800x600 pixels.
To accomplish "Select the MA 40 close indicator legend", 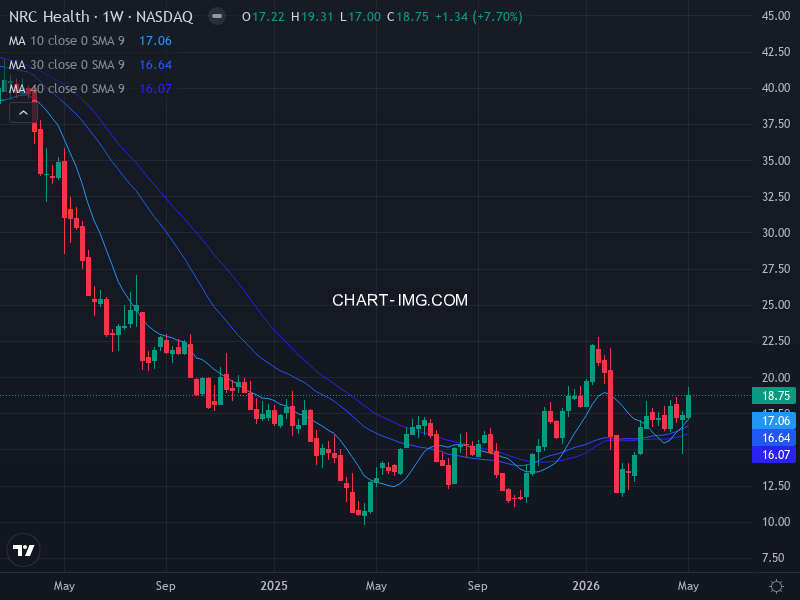I will click(x=67, y=89).
